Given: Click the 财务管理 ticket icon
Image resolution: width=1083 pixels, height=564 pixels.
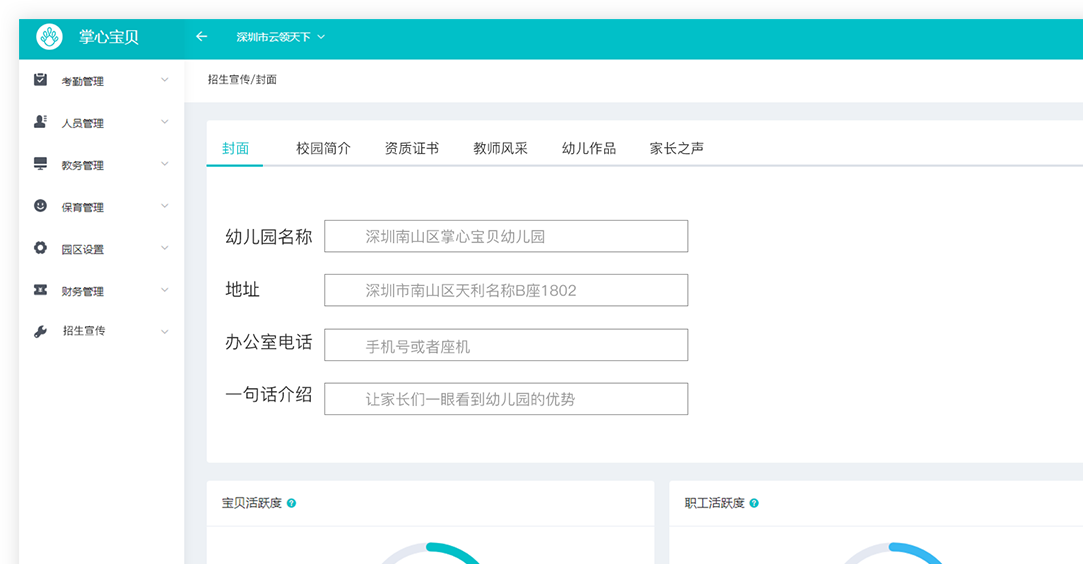Looking at the screenshot, I should [40, 290].
